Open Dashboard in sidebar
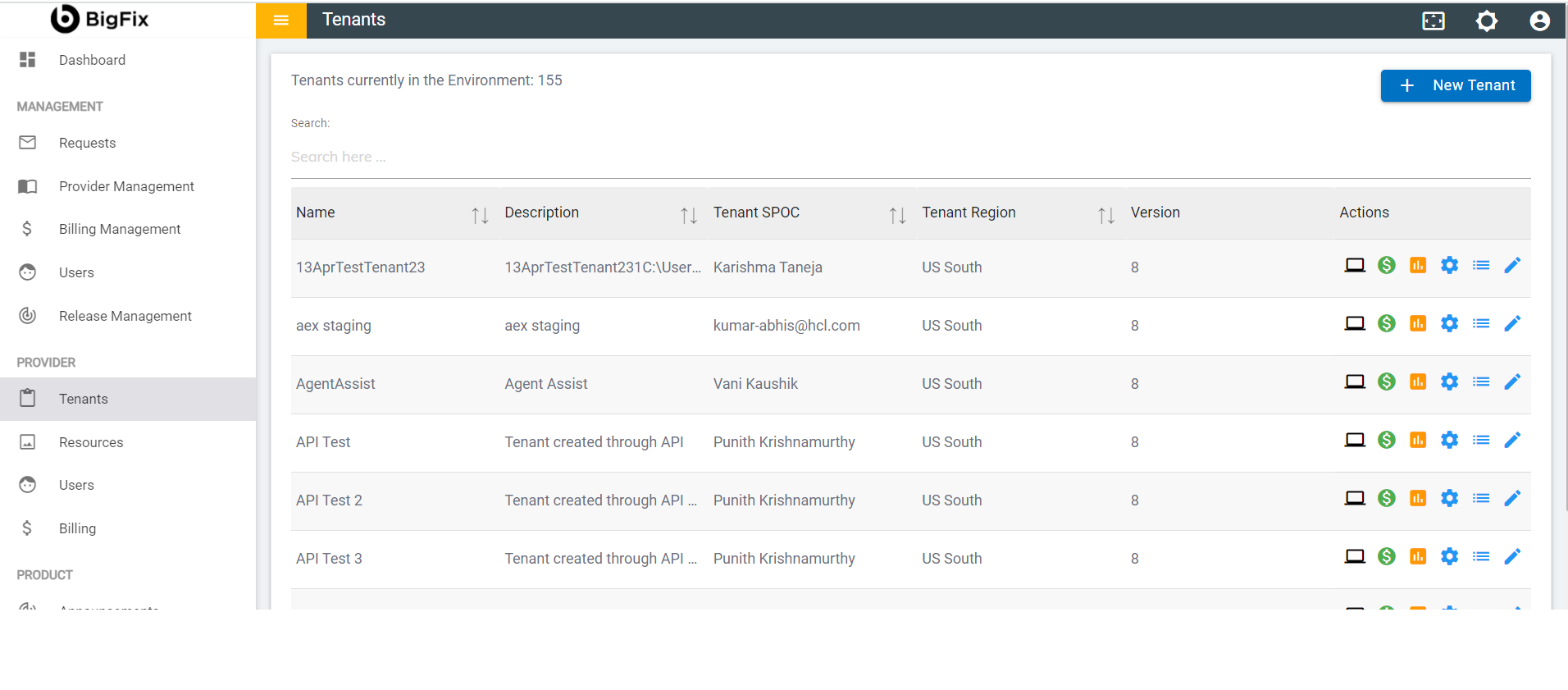 click(x=128, y=60)
